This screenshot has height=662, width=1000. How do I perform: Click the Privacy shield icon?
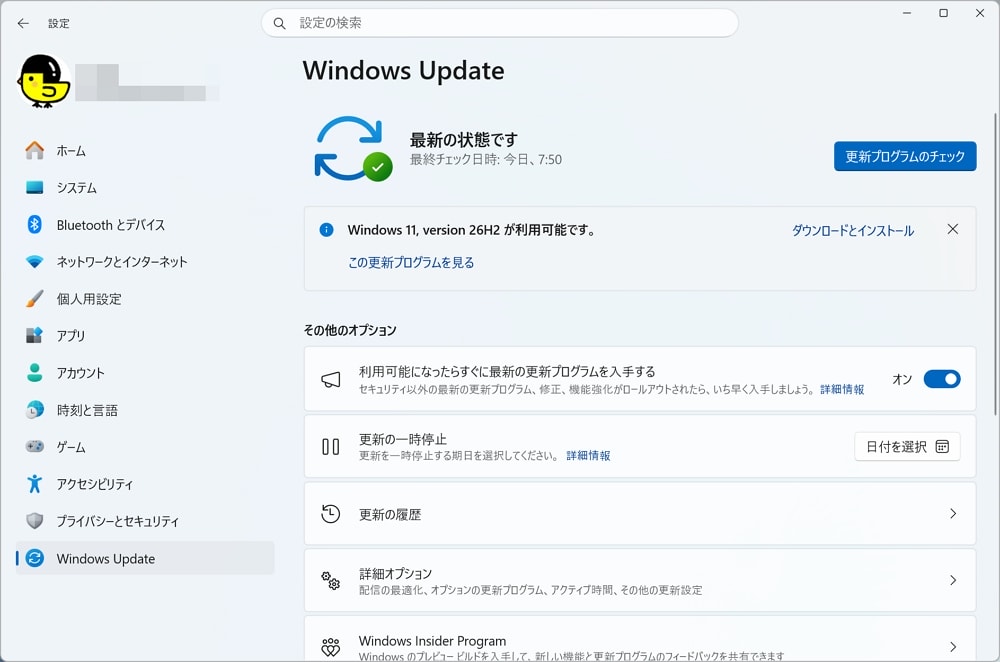(34, 520)
